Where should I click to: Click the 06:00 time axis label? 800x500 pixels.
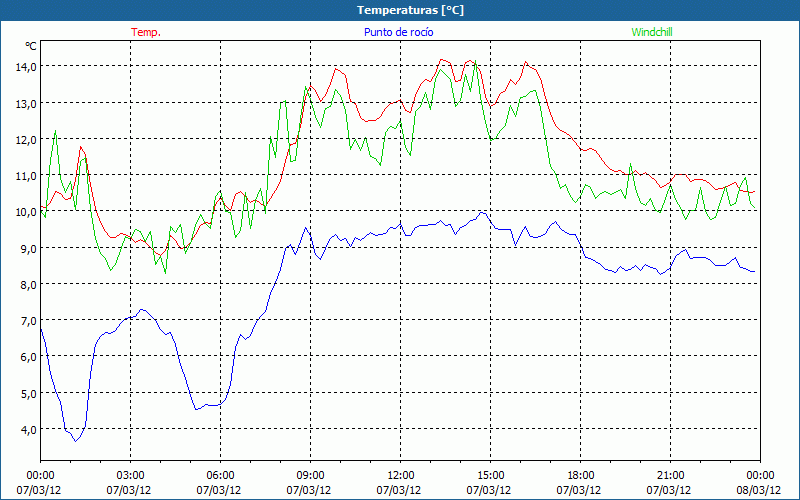[220, 476]
